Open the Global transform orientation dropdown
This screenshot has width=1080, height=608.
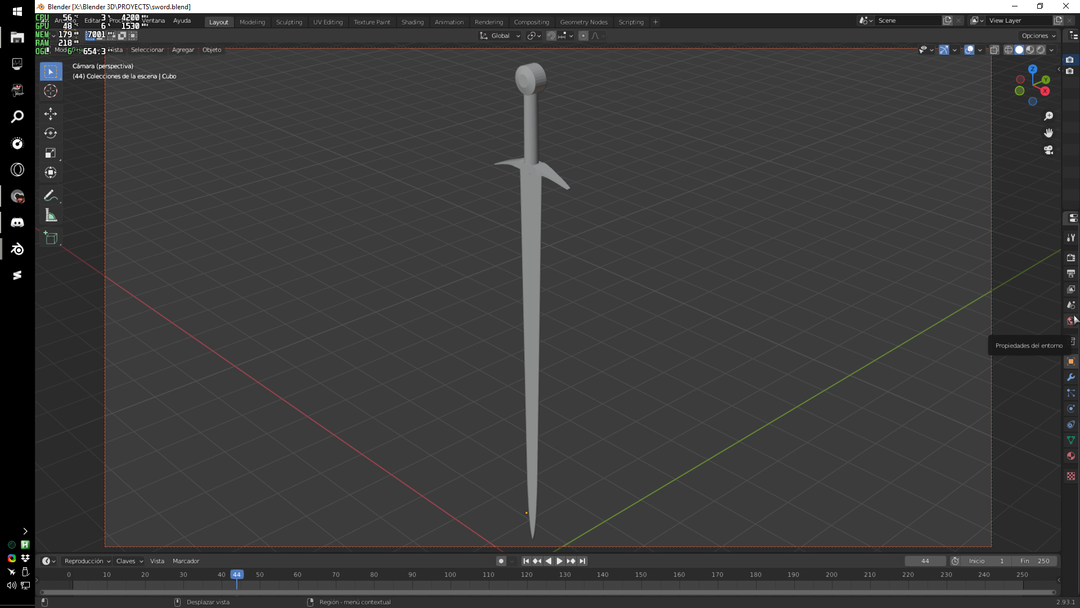(500, 35)
